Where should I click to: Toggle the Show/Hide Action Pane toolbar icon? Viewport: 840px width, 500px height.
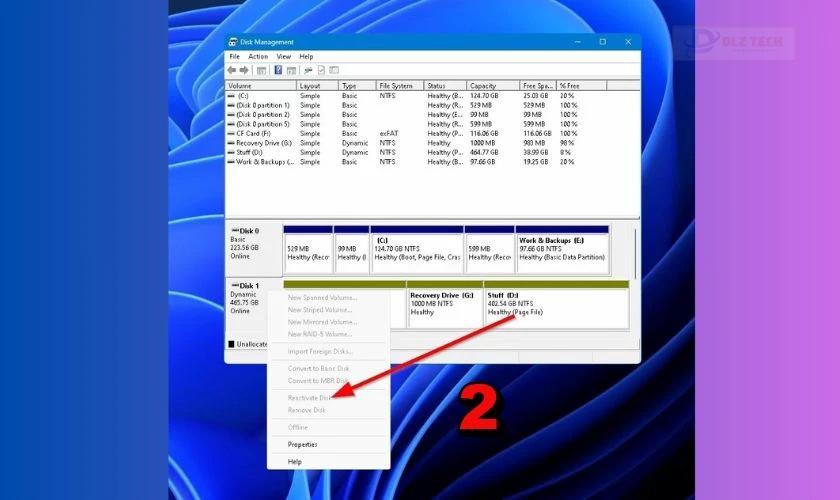pos(291,70)
